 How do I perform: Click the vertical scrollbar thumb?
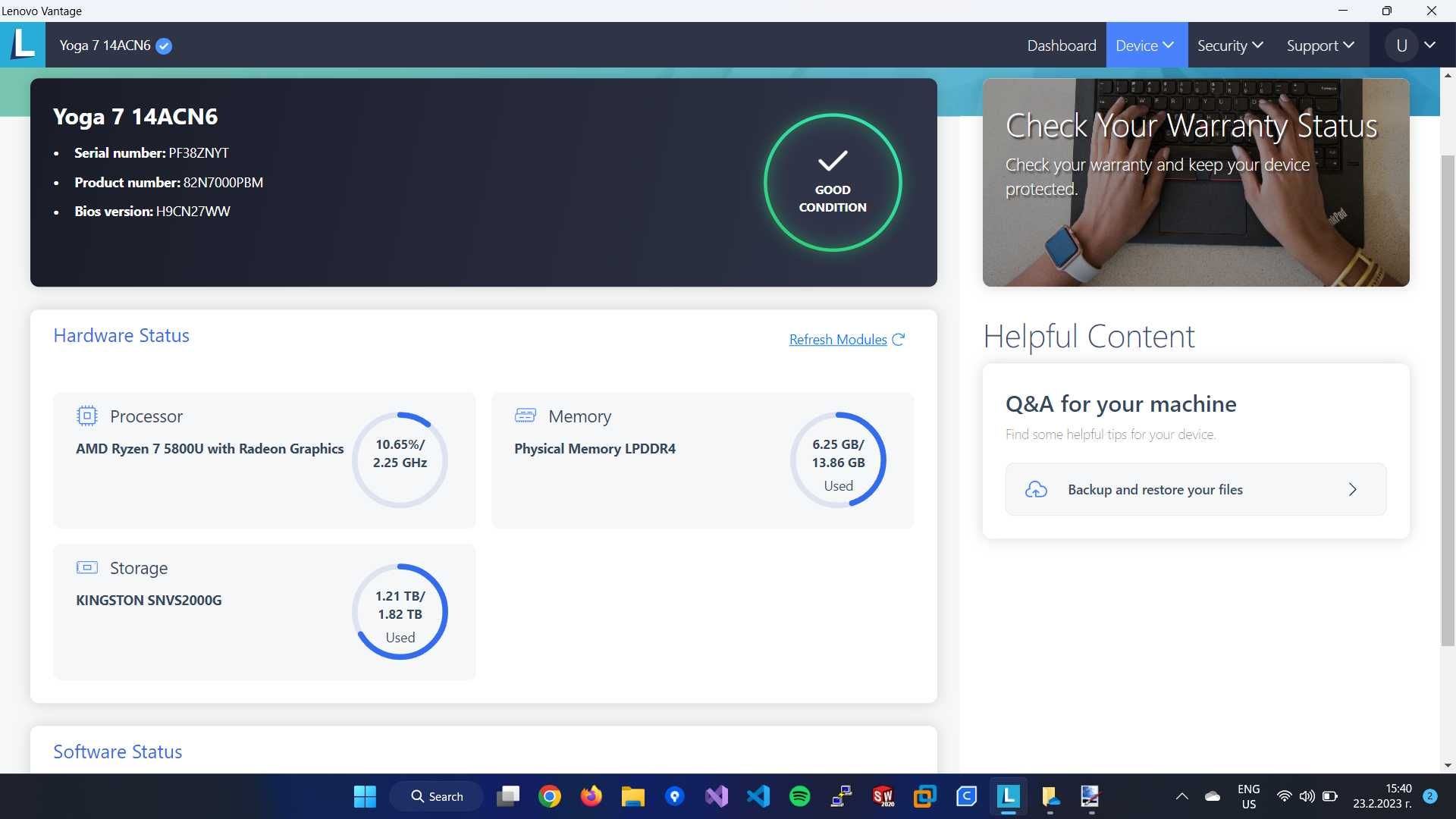(1448, 400)
